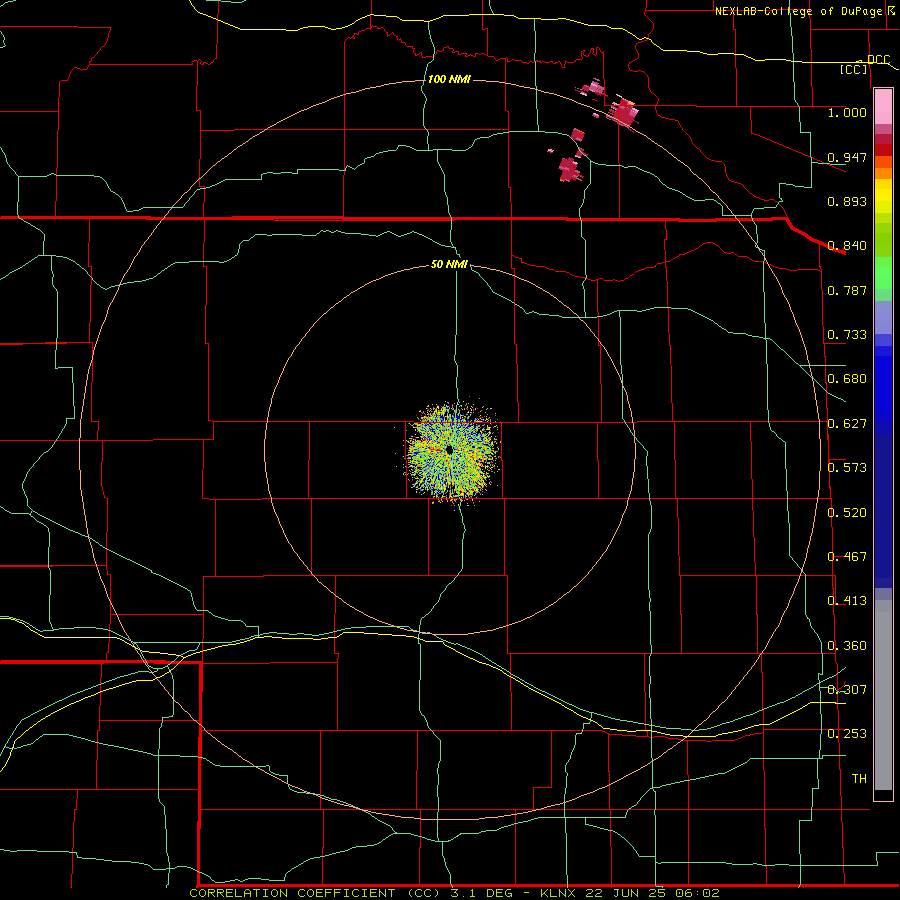900x900 pixels.
Task: Click the 0.413 scale value
Action: click(847, 601)
